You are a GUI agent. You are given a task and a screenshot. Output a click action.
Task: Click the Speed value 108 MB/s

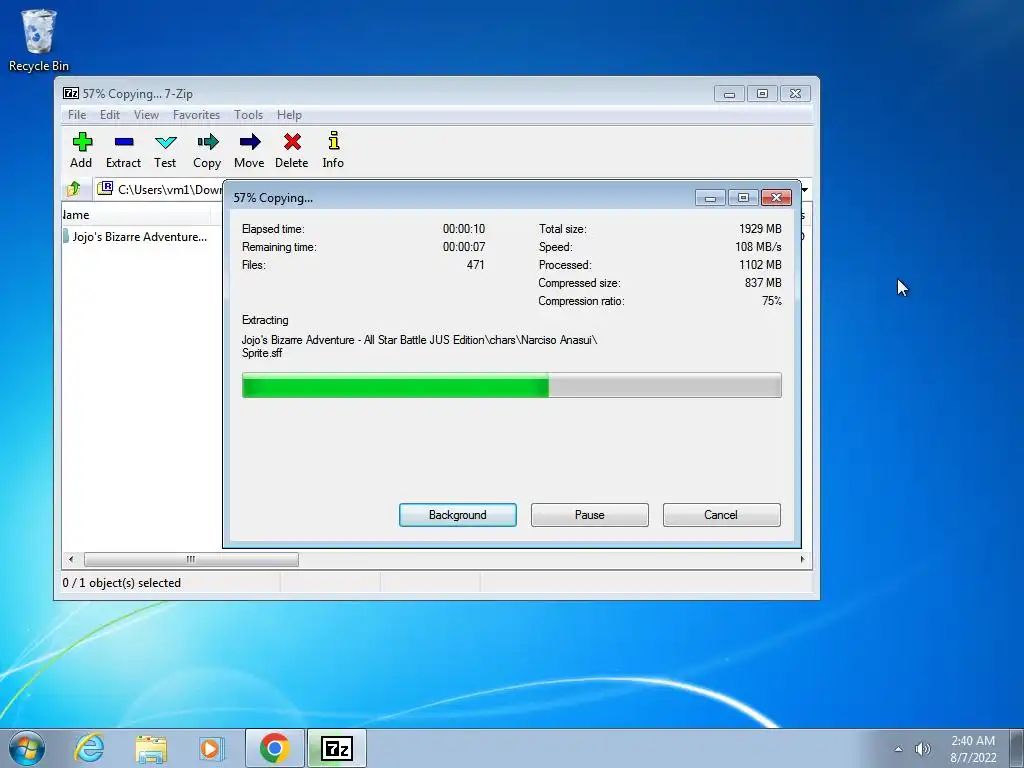coord(758,247)
